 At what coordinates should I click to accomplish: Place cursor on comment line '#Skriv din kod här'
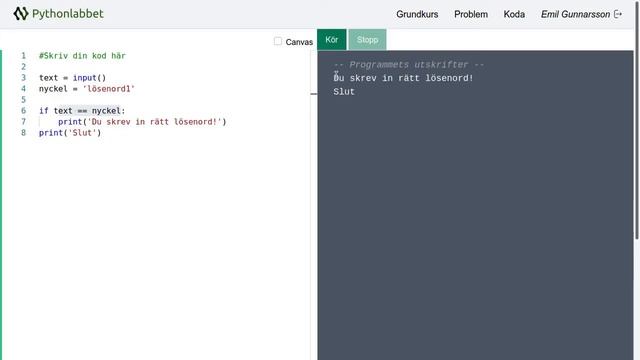pos(82,56)
